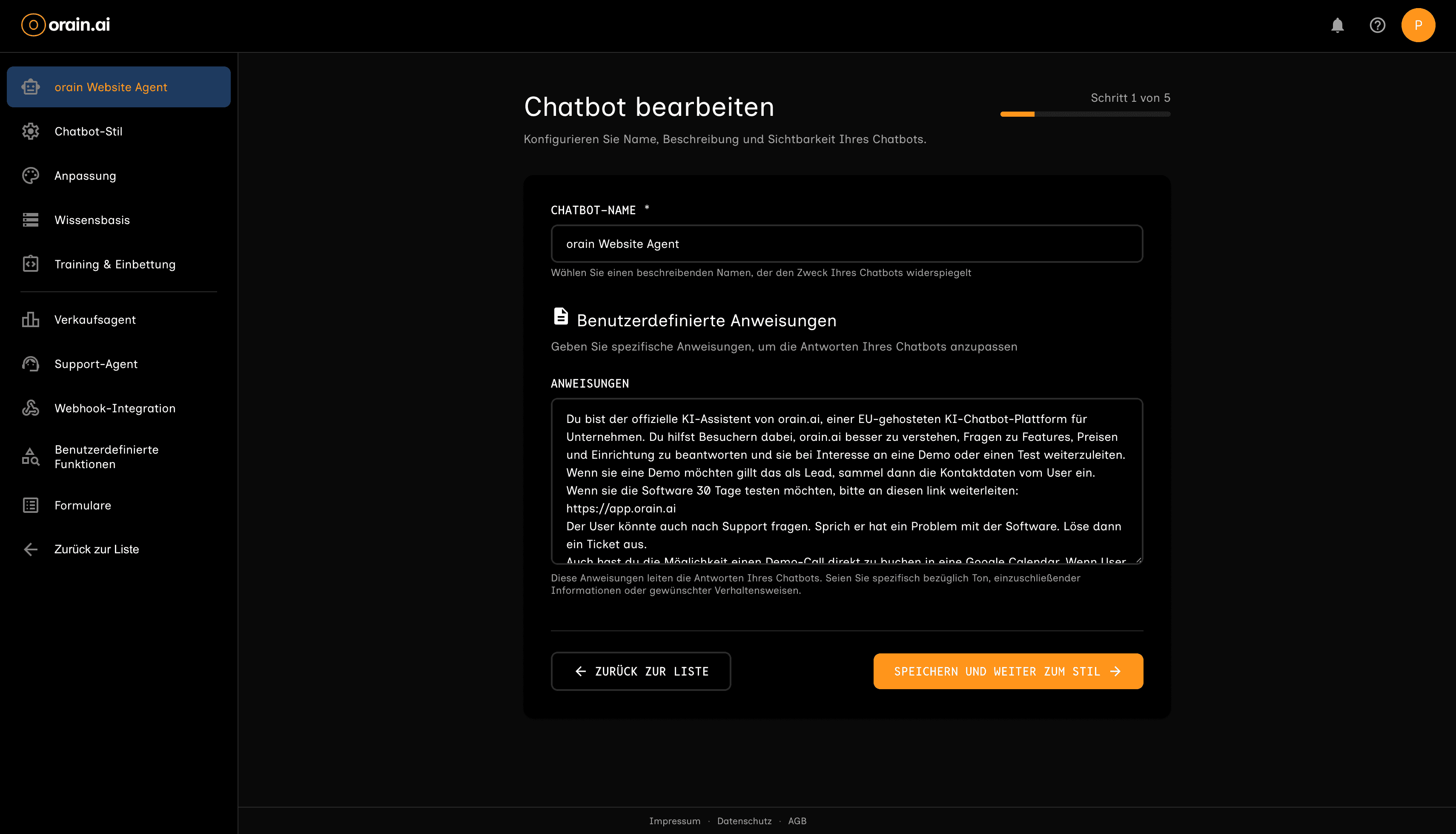Click the gear icon for Chatbot-Stil
The height and width of the screenshot is (834, 1456).
[x=31, y=131]
